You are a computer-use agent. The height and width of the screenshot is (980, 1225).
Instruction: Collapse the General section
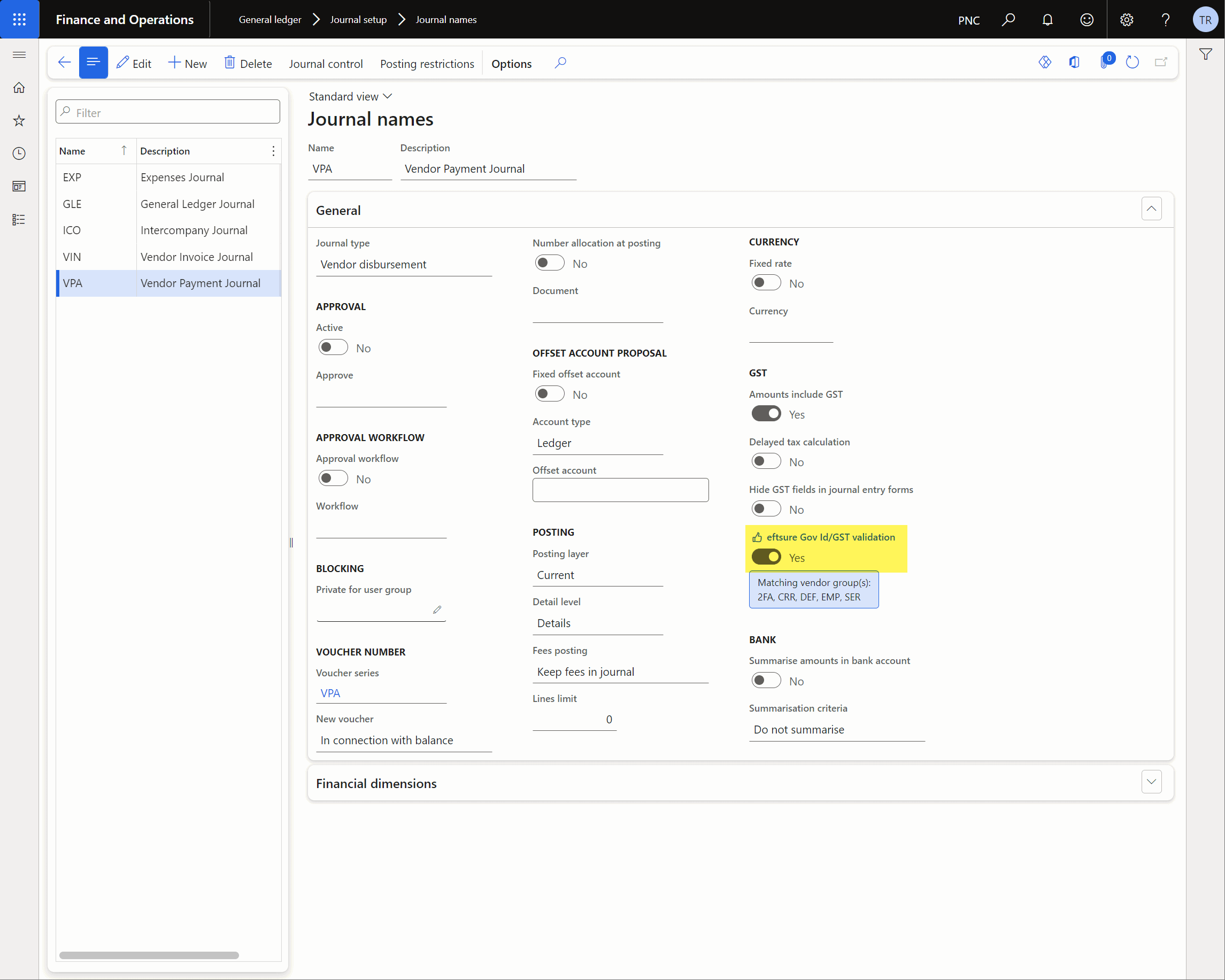coord(1151,209)
